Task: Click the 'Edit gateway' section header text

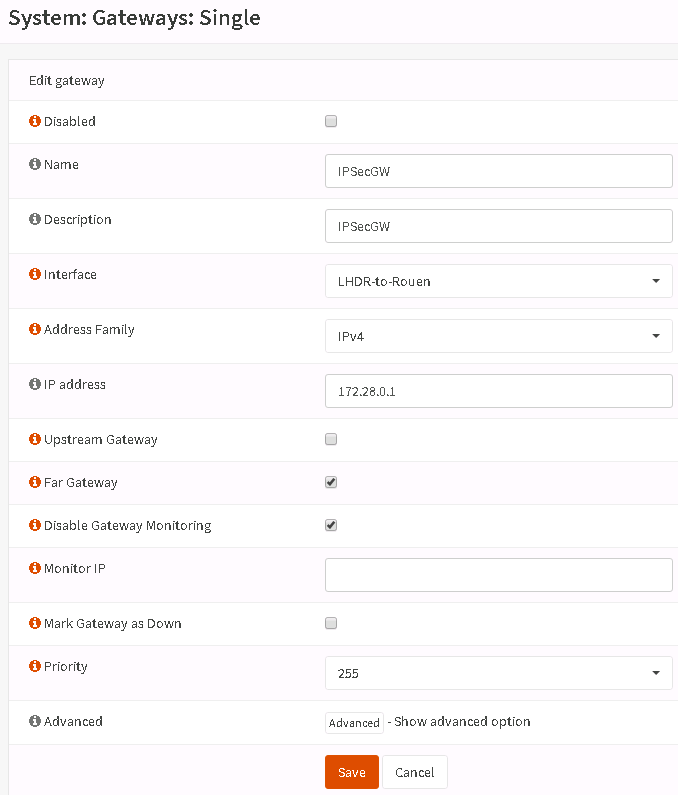Action: [66, 81]
